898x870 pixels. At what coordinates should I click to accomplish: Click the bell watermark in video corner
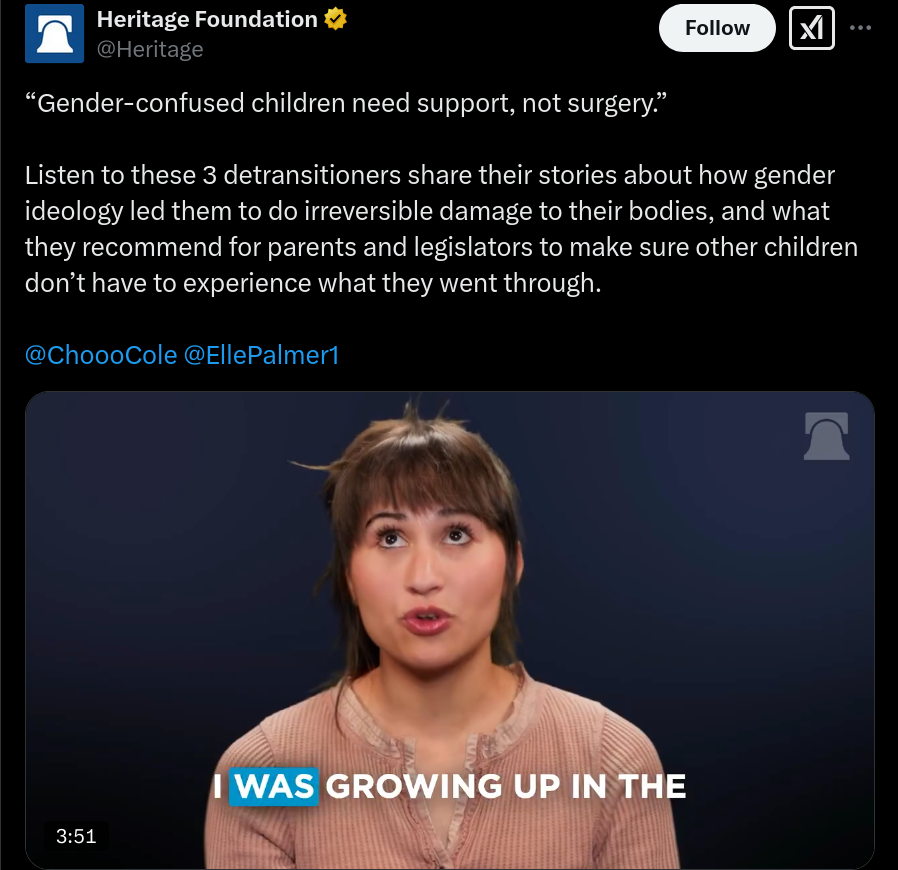click(826, 436)
